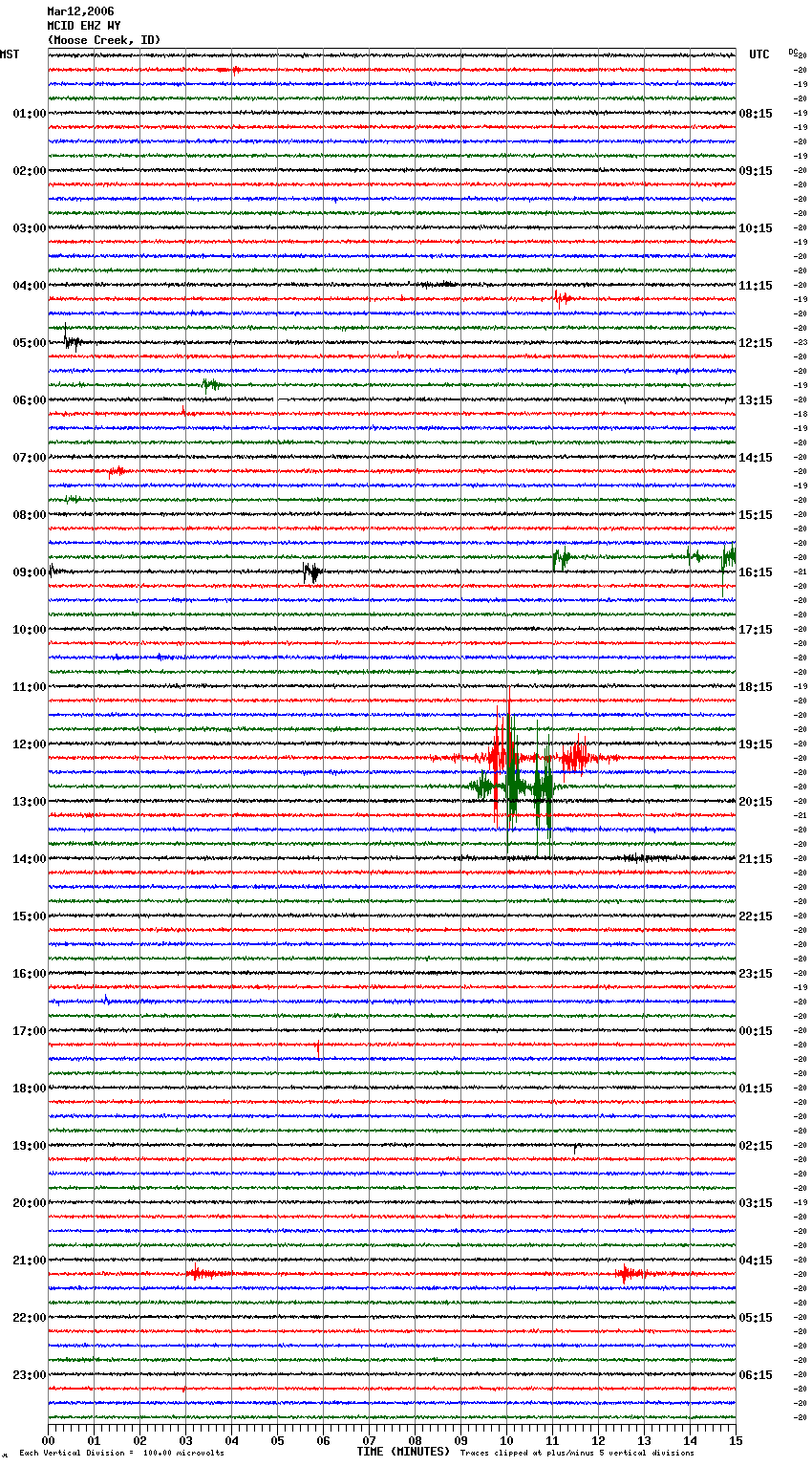Select the 10:00 MST hour label
This screenshot has height=1466, width=812.
(30, 630)
